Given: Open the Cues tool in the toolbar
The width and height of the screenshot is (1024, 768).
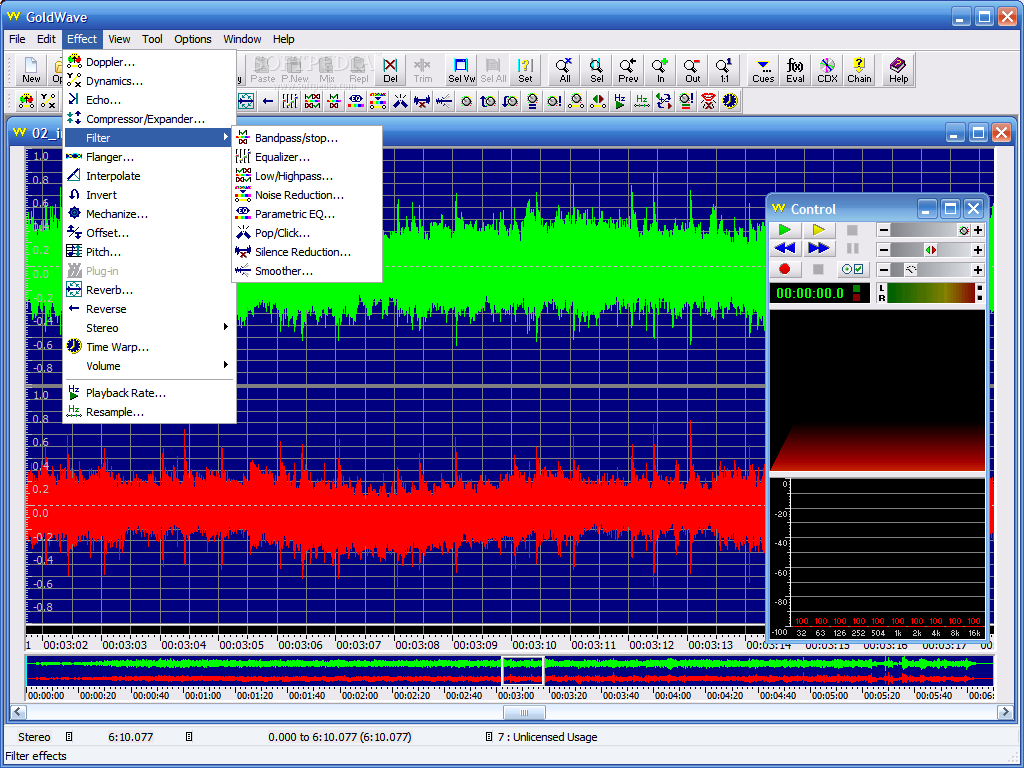Looking at the screenshot, I should pos(763,70).
